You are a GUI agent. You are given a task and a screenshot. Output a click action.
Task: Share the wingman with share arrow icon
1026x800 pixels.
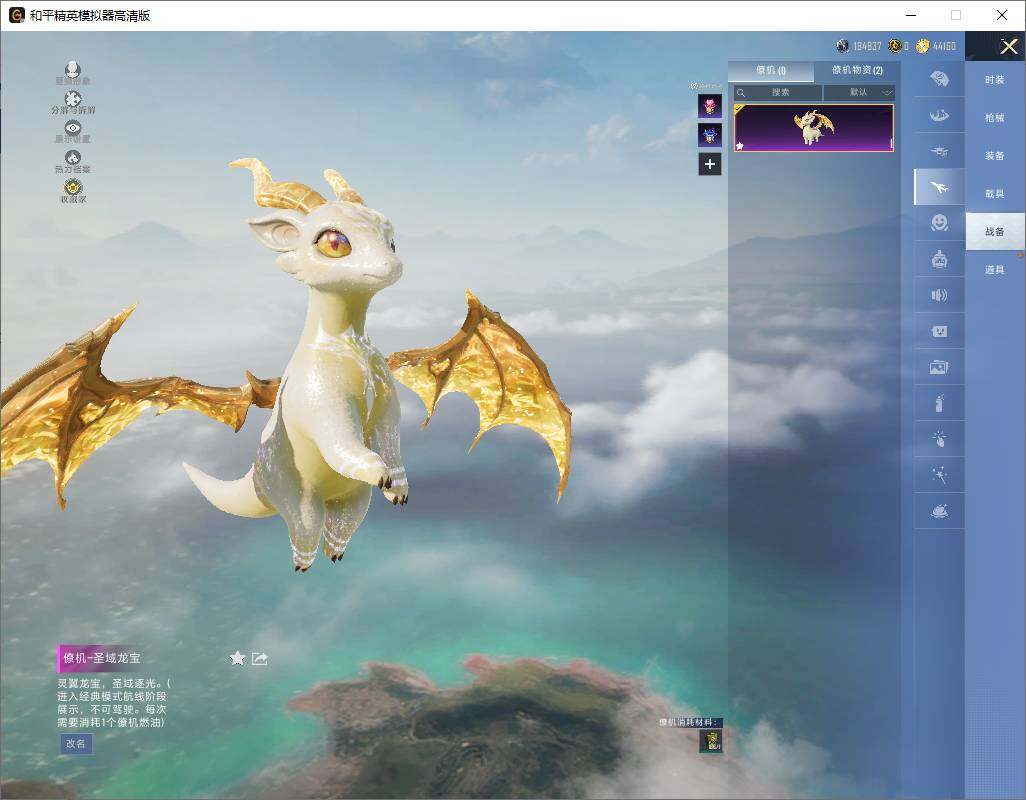point(260,658)
